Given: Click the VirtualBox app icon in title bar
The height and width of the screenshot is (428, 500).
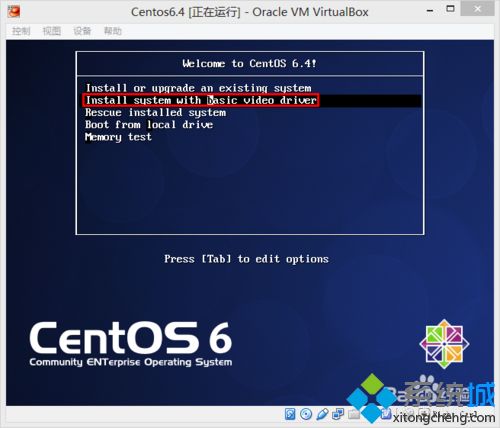Looking at the screenshot, I should pos(14,11).
